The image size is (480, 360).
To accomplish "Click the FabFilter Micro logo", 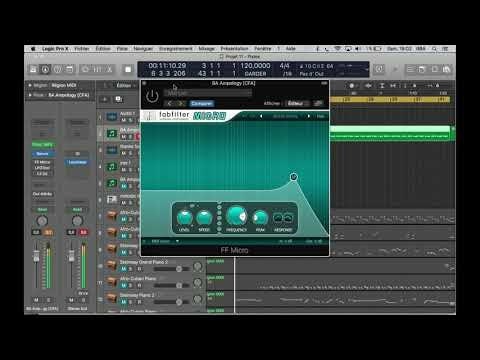I will 192,116.
